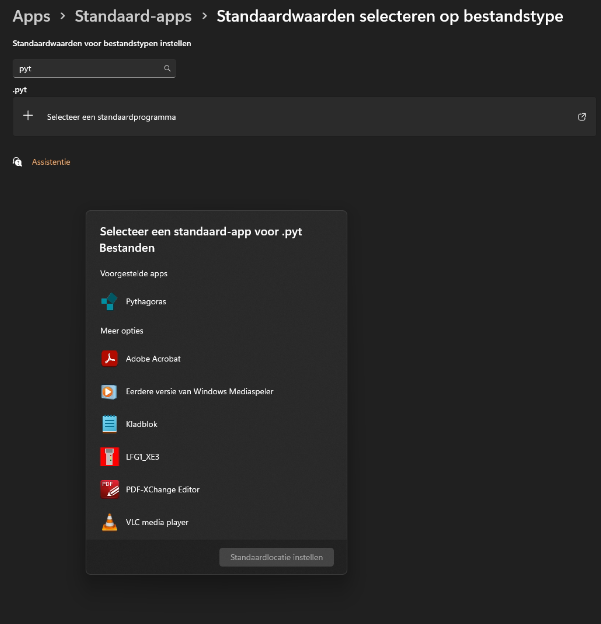
Task: Select the Pythagoras app icon
Action: coord(109,301)
